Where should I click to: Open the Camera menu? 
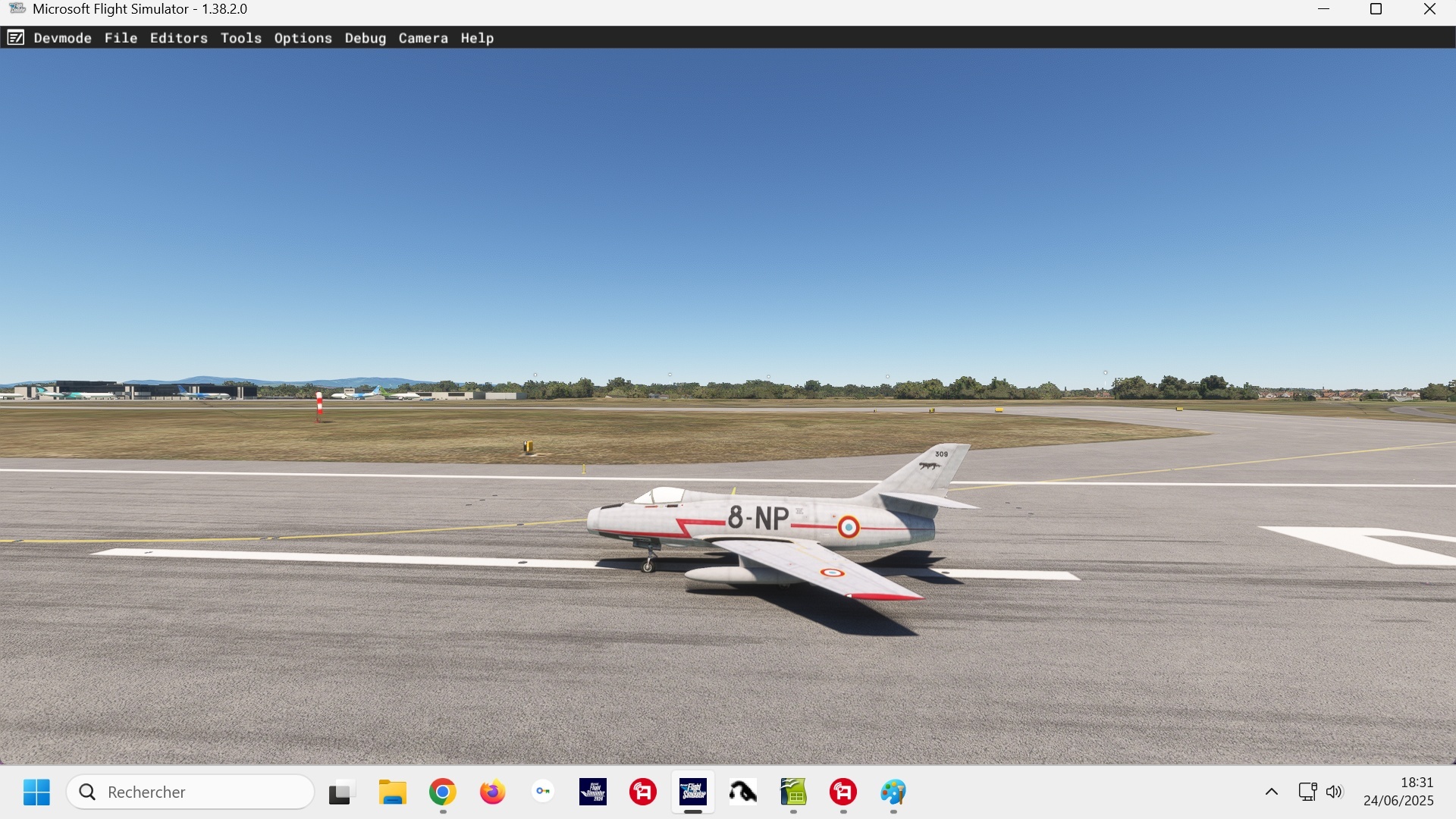point(422,38)
